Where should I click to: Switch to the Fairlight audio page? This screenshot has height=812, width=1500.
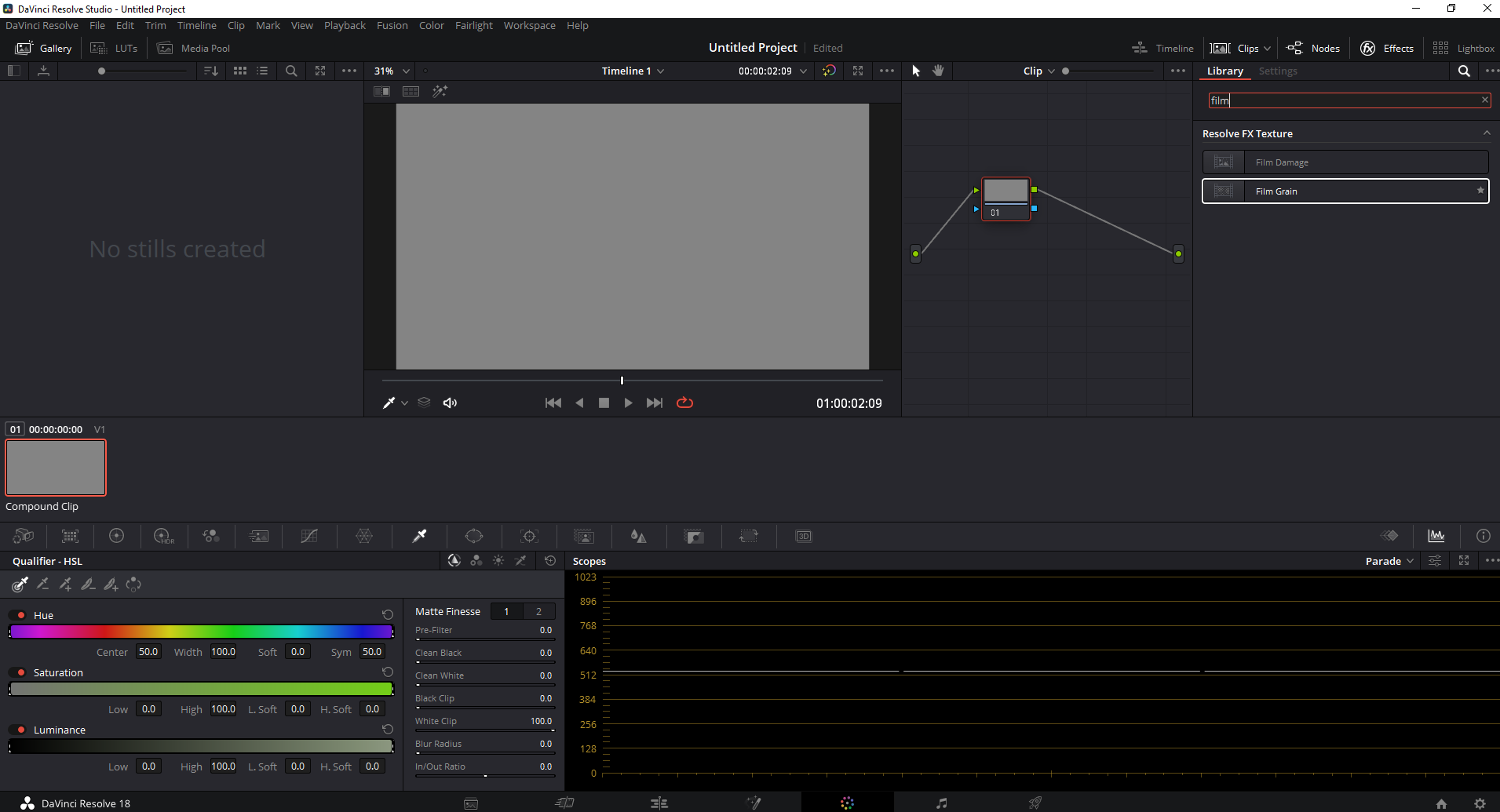coord(940,802)
